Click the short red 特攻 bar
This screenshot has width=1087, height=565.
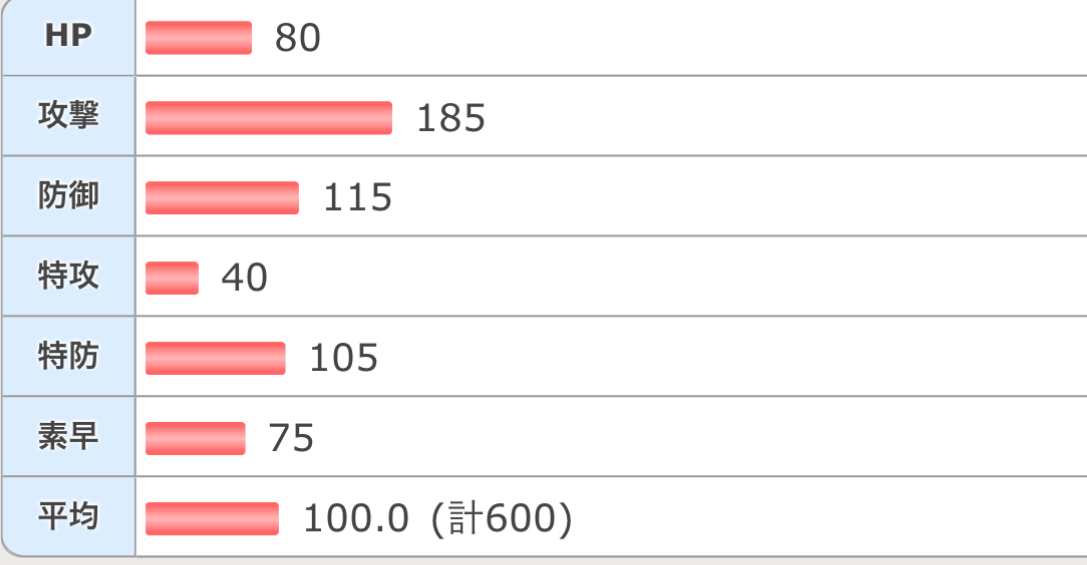coord(172,278)
